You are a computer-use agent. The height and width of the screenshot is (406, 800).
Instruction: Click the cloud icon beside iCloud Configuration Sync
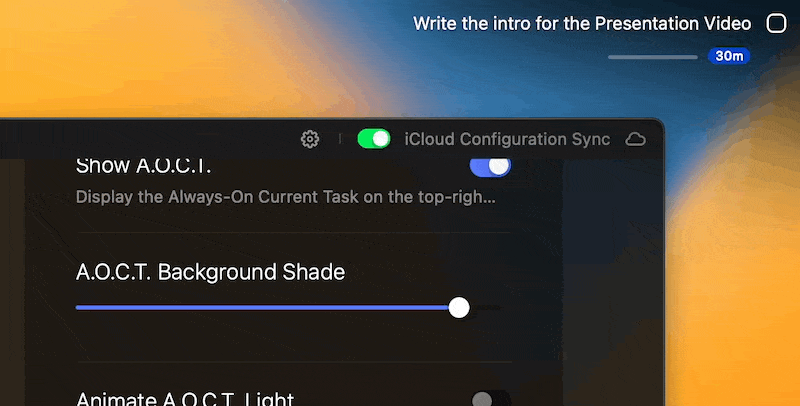pos(635,139)
